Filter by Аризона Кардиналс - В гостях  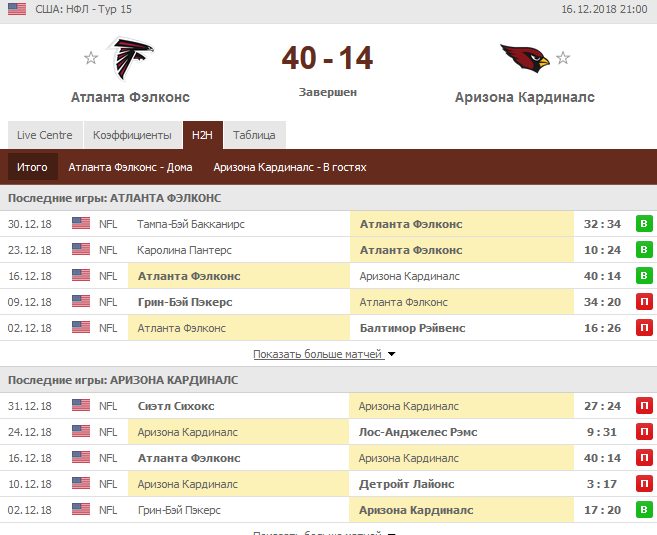tap(290, 167)
